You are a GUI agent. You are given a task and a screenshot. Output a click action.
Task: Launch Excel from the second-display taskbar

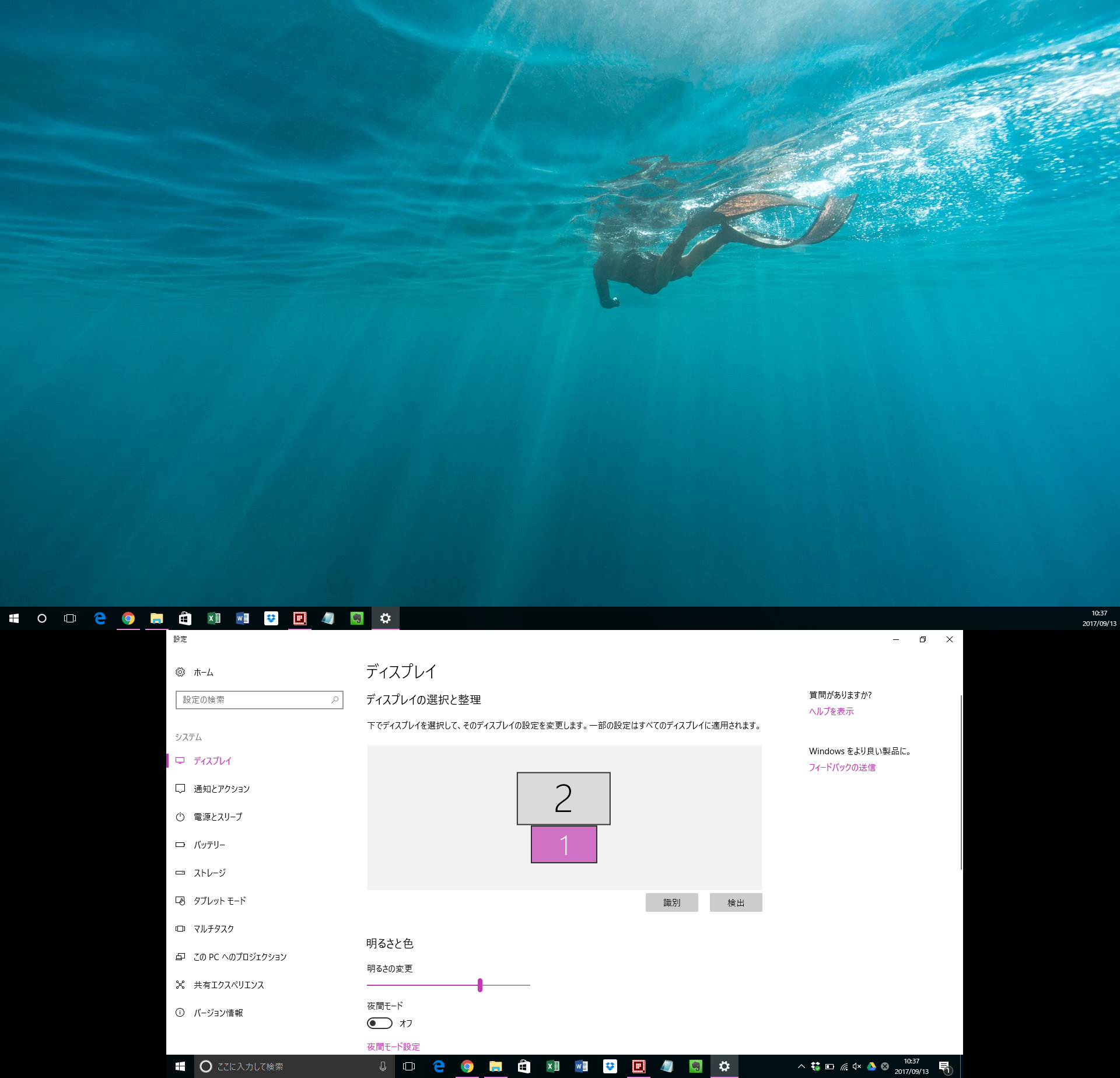[213, 618]
